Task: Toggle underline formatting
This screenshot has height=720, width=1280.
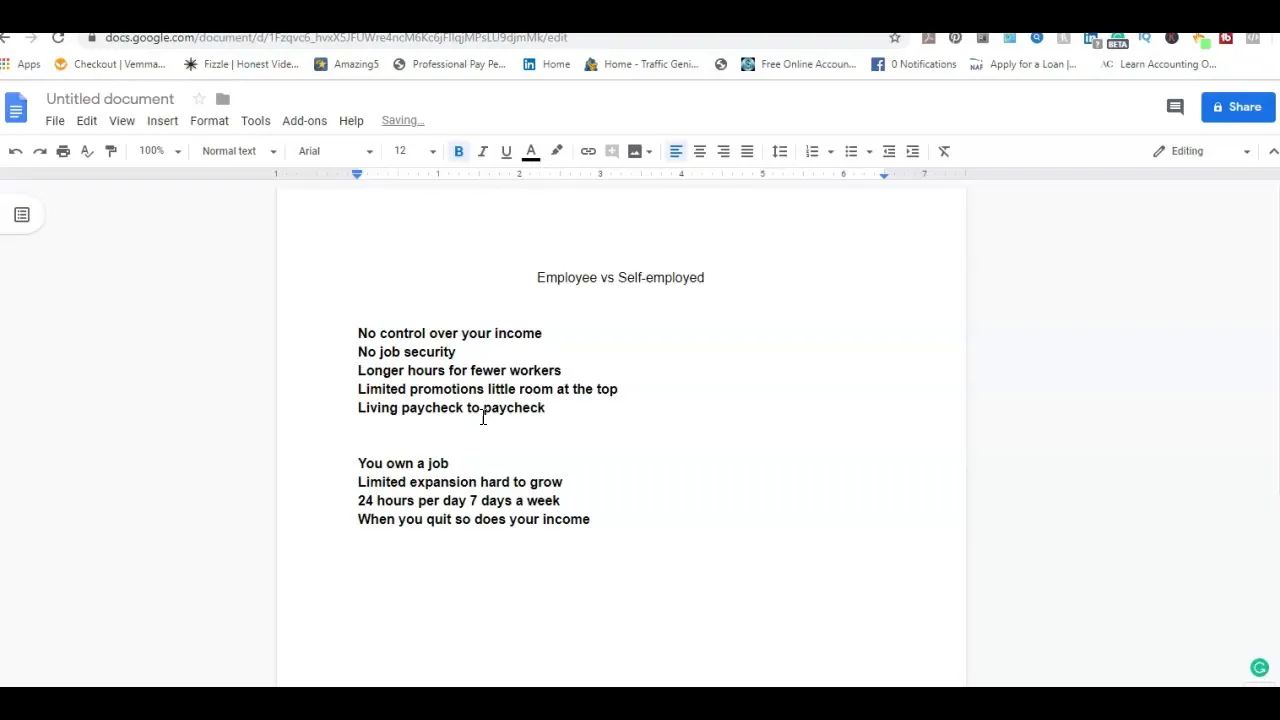Action: point(506,151)
